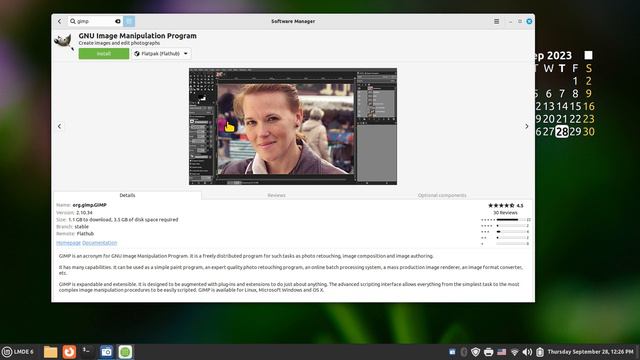The image size is (640, 360).
Task: Click the Version 2.10.34 text
Action: [74, 213]
